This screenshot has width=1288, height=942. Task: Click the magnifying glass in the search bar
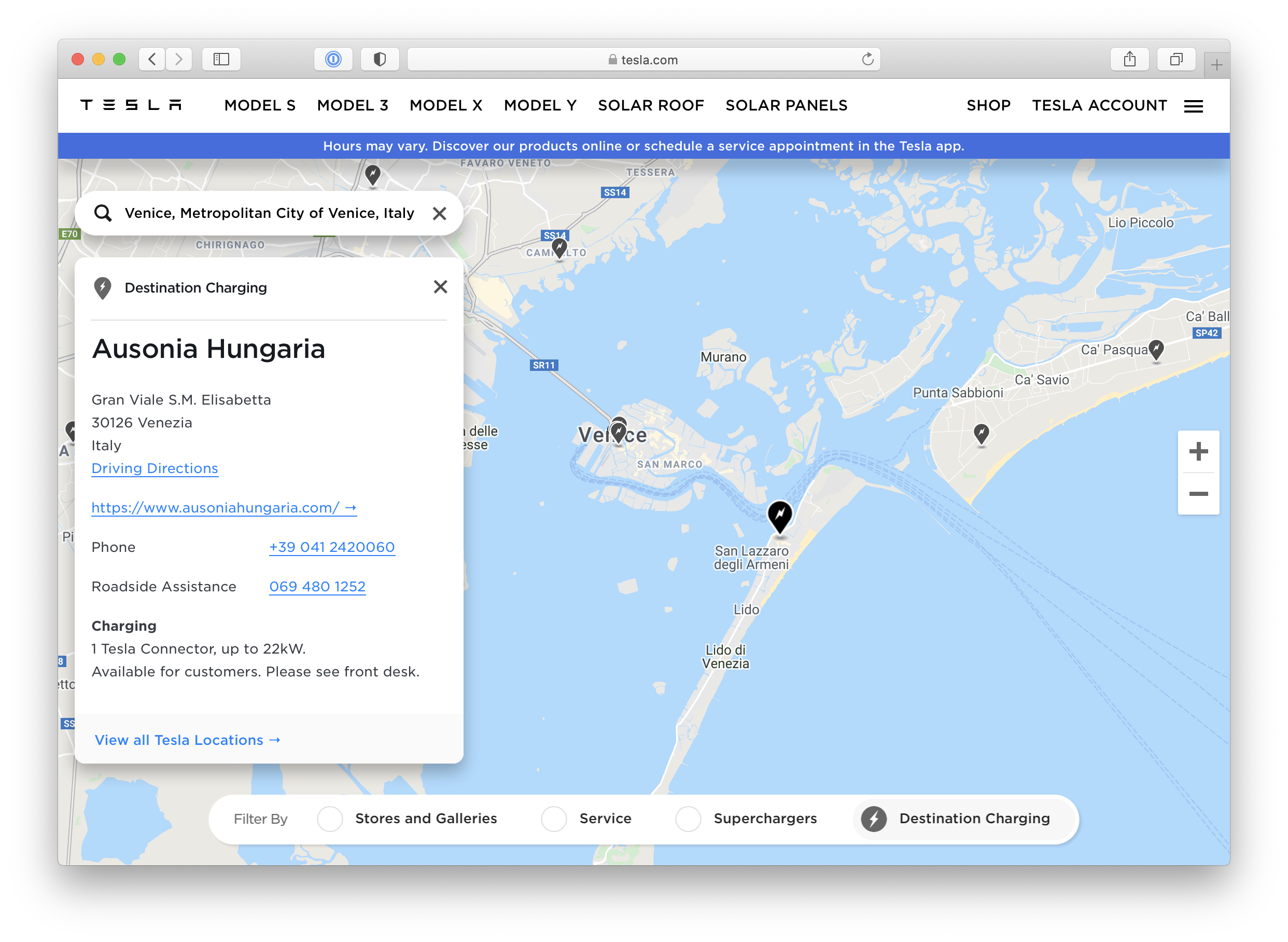104,213
